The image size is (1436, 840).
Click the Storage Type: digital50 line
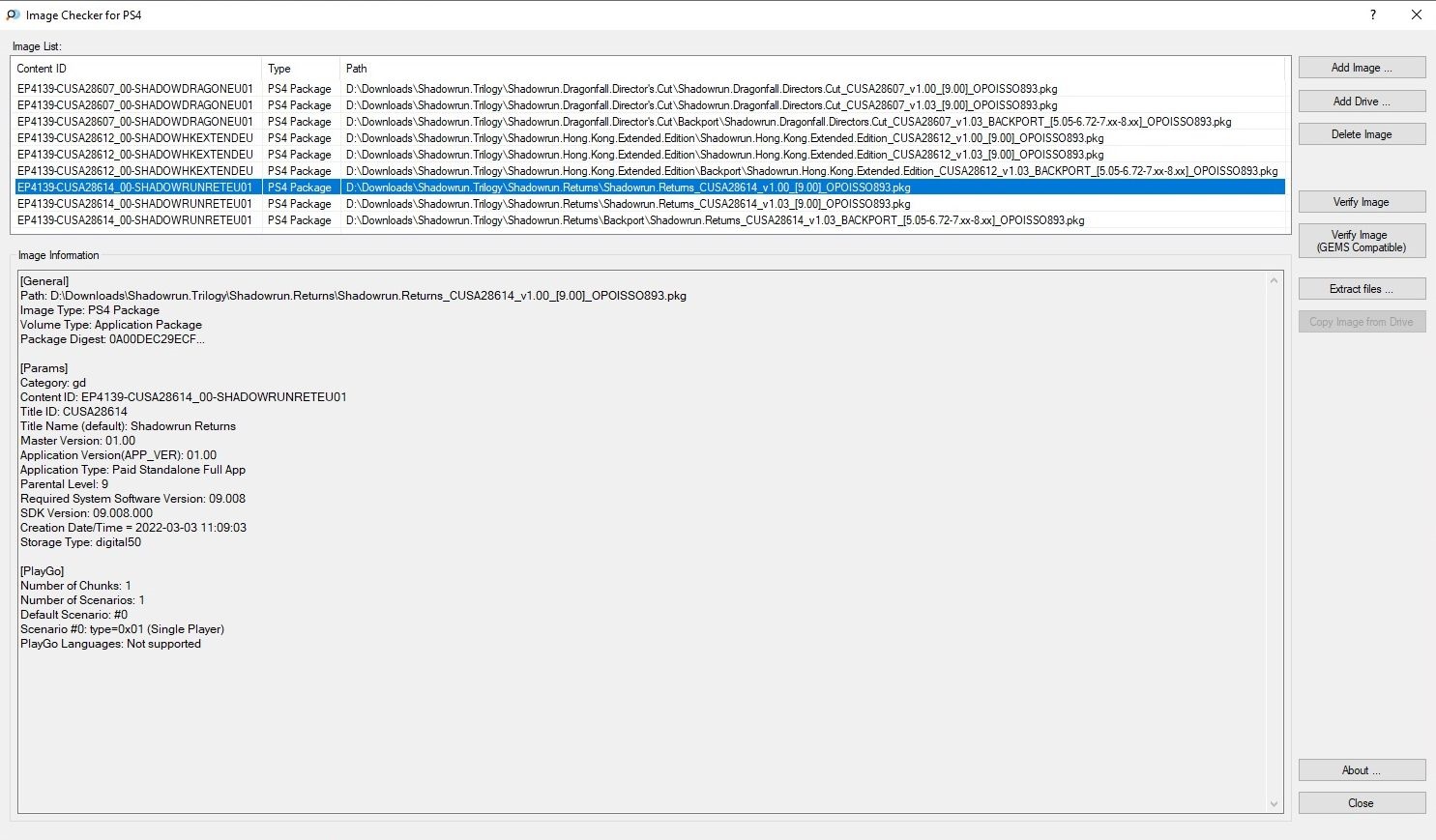point(80,542)
